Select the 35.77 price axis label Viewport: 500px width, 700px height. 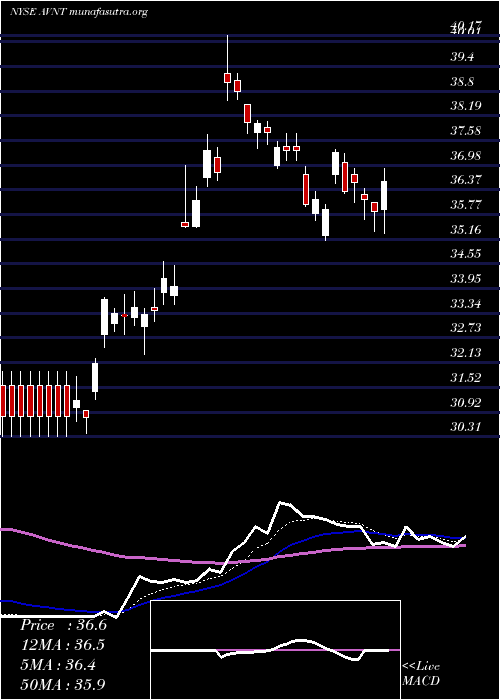(x=466, y=205)
